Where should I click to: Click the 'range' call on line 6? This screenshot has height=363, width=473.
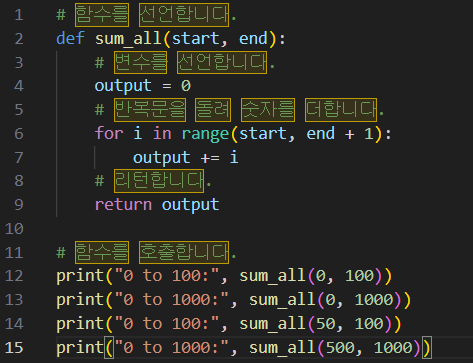(205, 134)
